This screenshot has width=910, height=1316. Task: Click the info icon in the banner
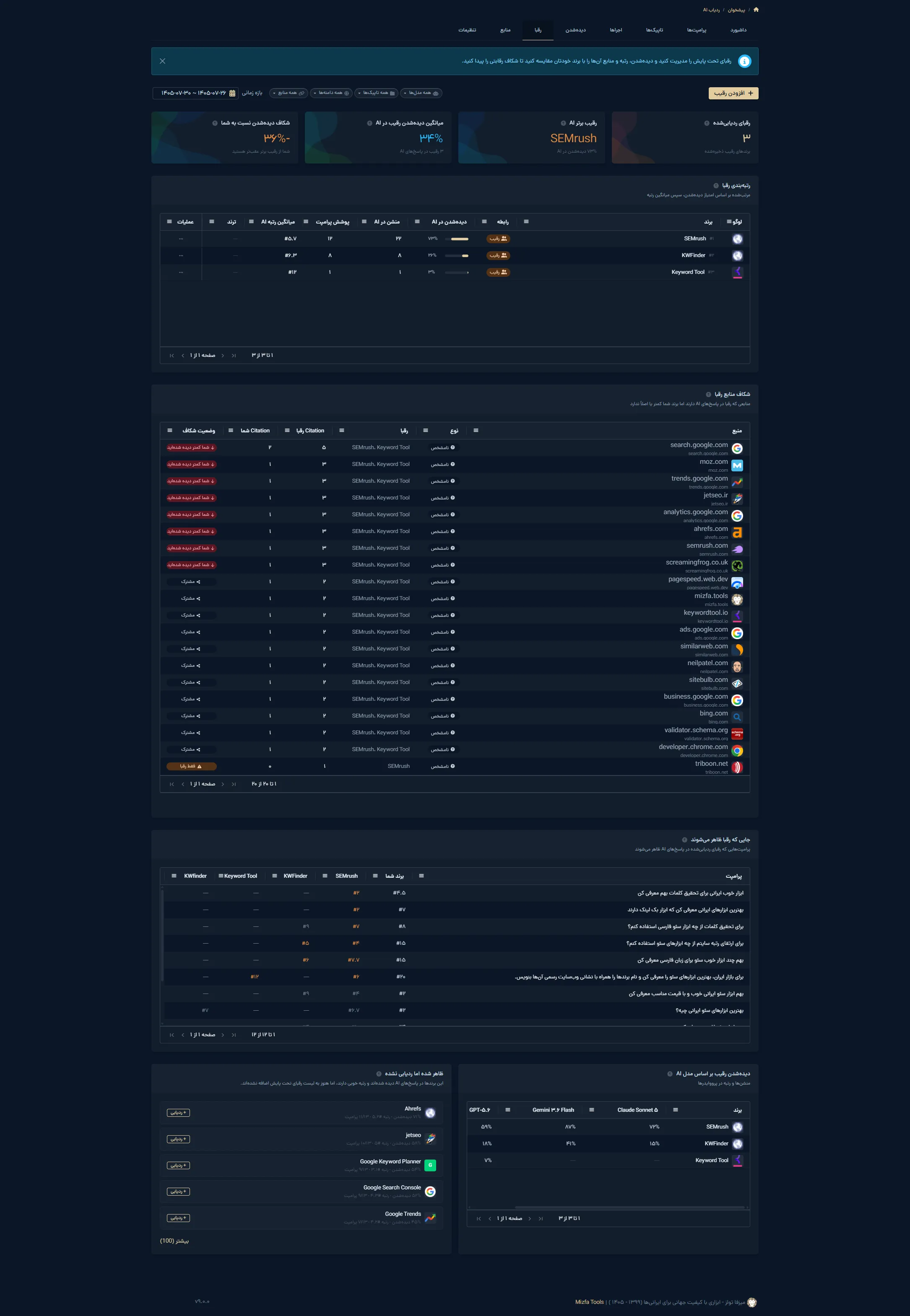(745, 61)
